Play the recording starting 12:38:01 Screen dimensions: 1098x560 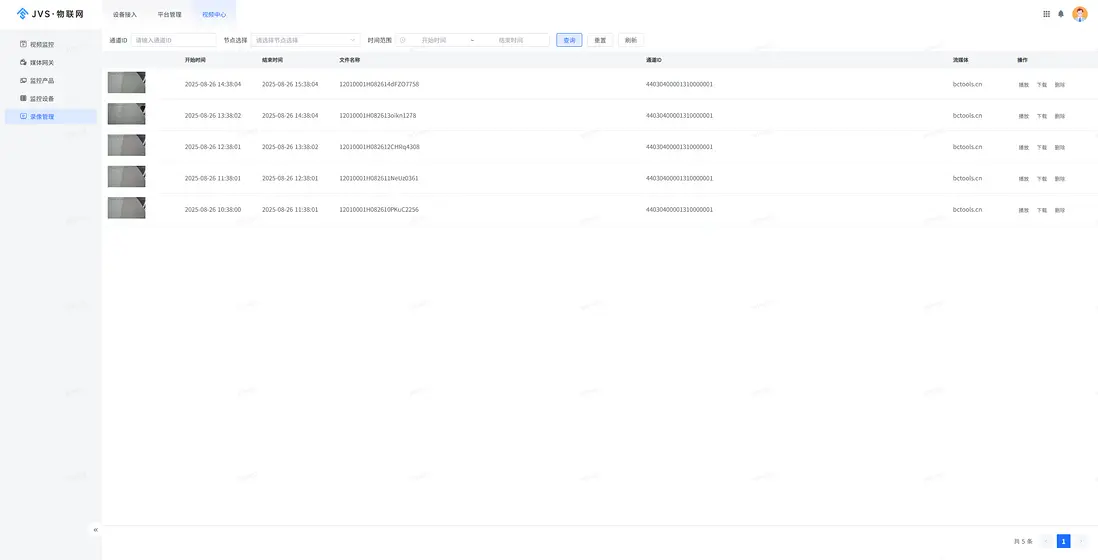(x=1024, y=148)
